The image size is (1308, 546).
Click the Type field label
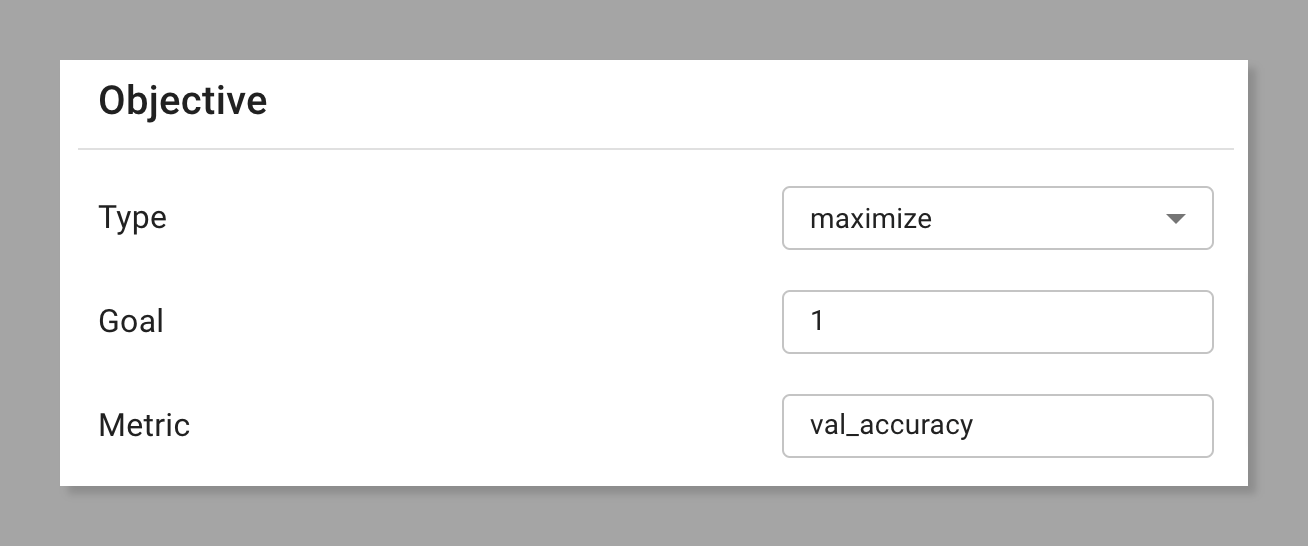(132, 217)
